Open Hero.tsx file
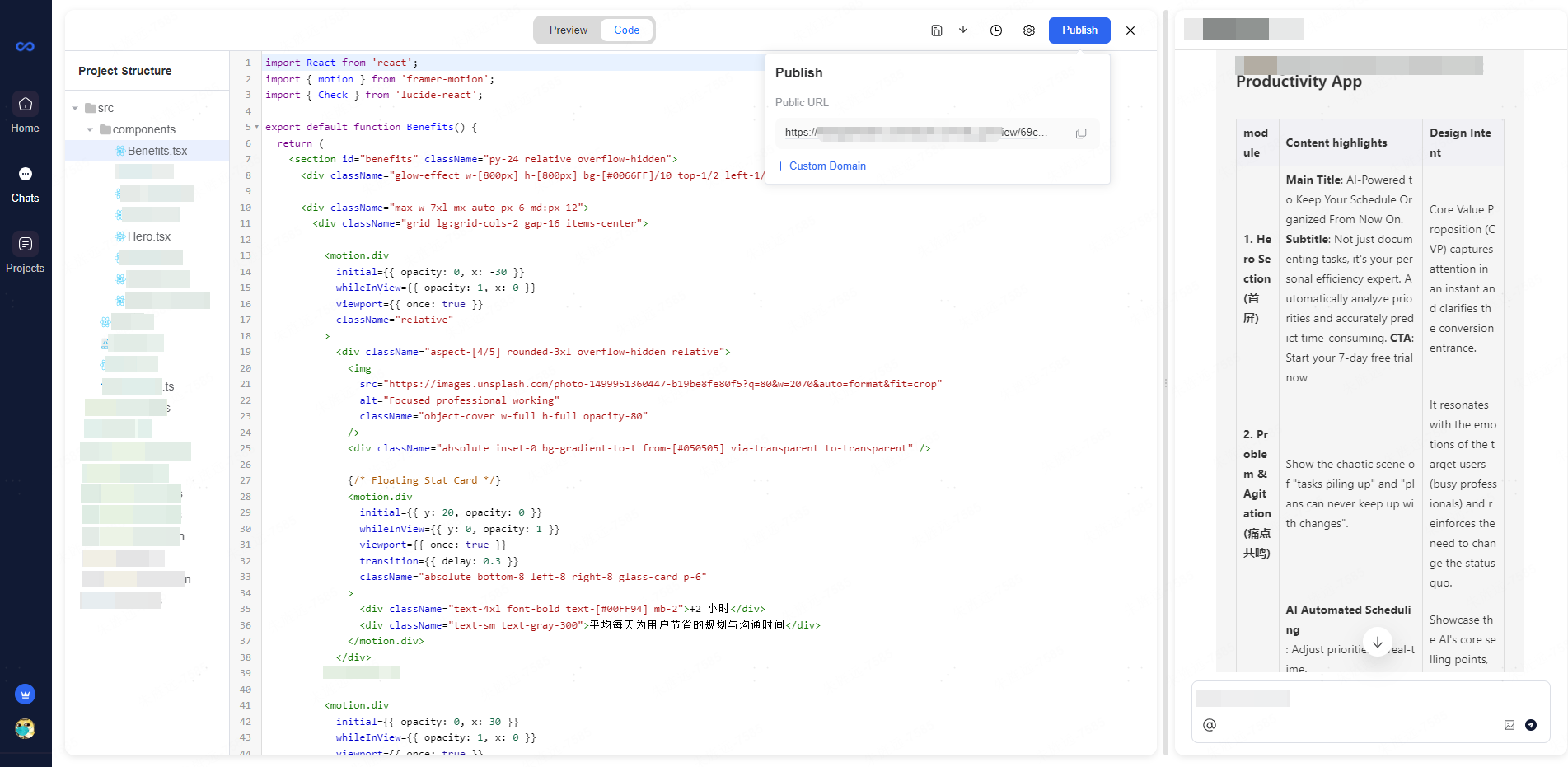1568x767 pixels. tap(148, 236)
